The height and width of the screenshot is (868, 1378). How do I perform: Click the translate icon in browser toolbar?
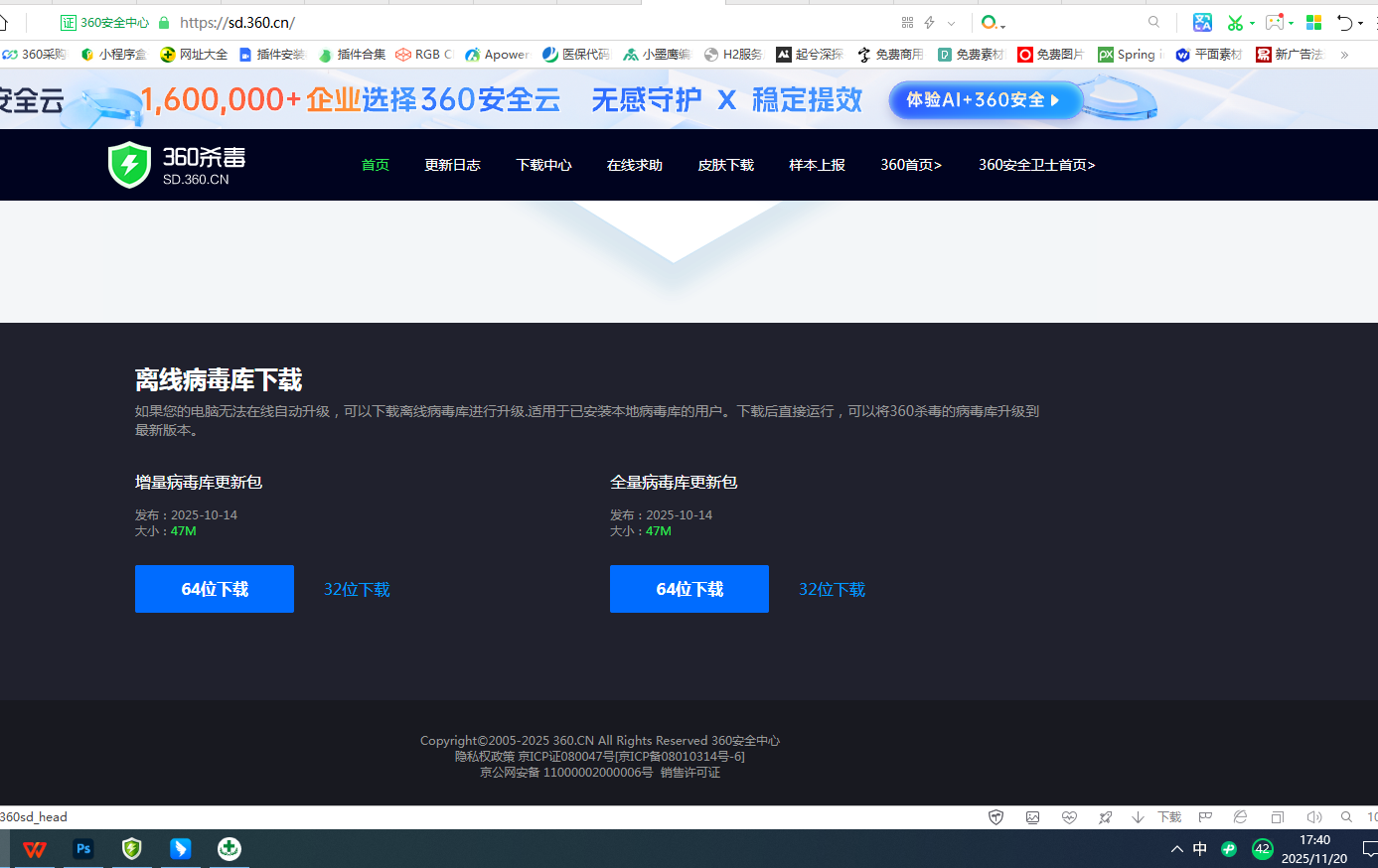1202,22
